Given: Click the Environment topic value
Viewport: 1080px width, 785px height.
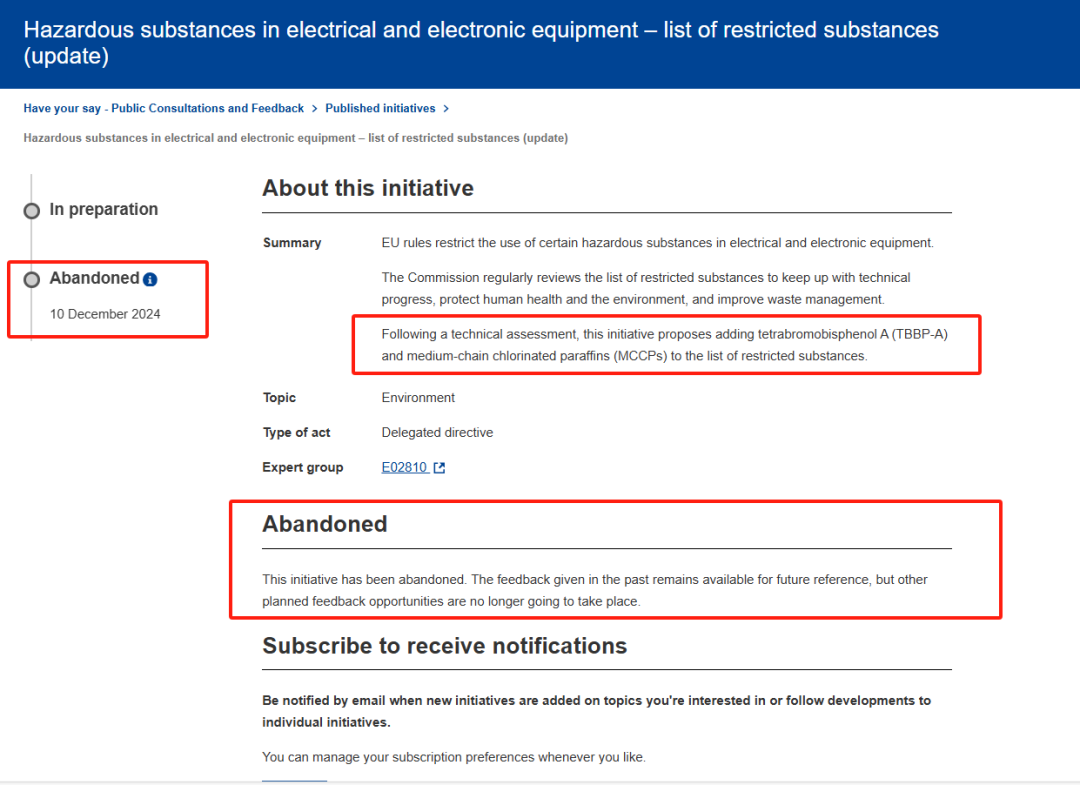Looking at the screenshot, I should pos(418,397).
